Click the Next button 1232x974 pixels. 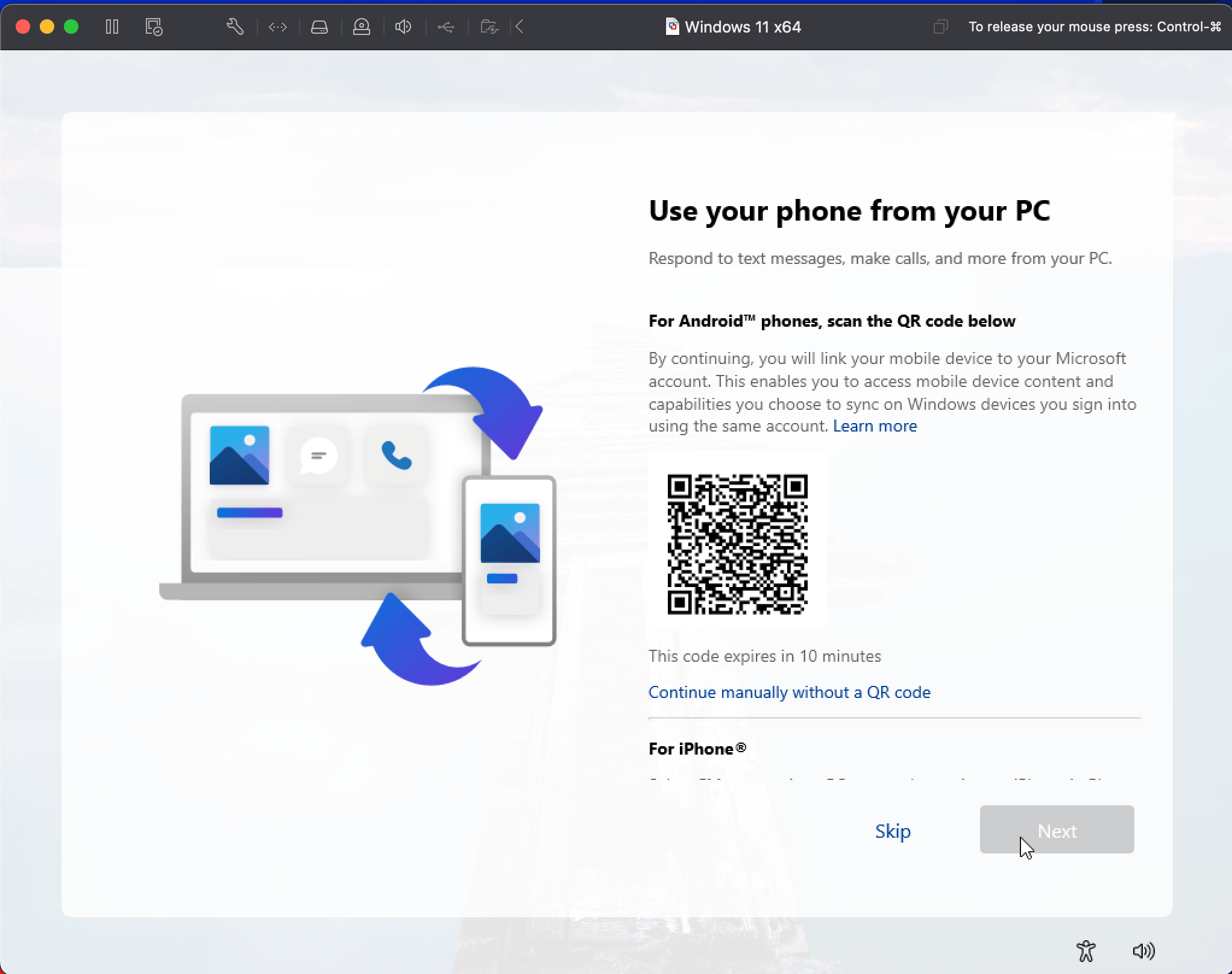[x=1056, y=829]
